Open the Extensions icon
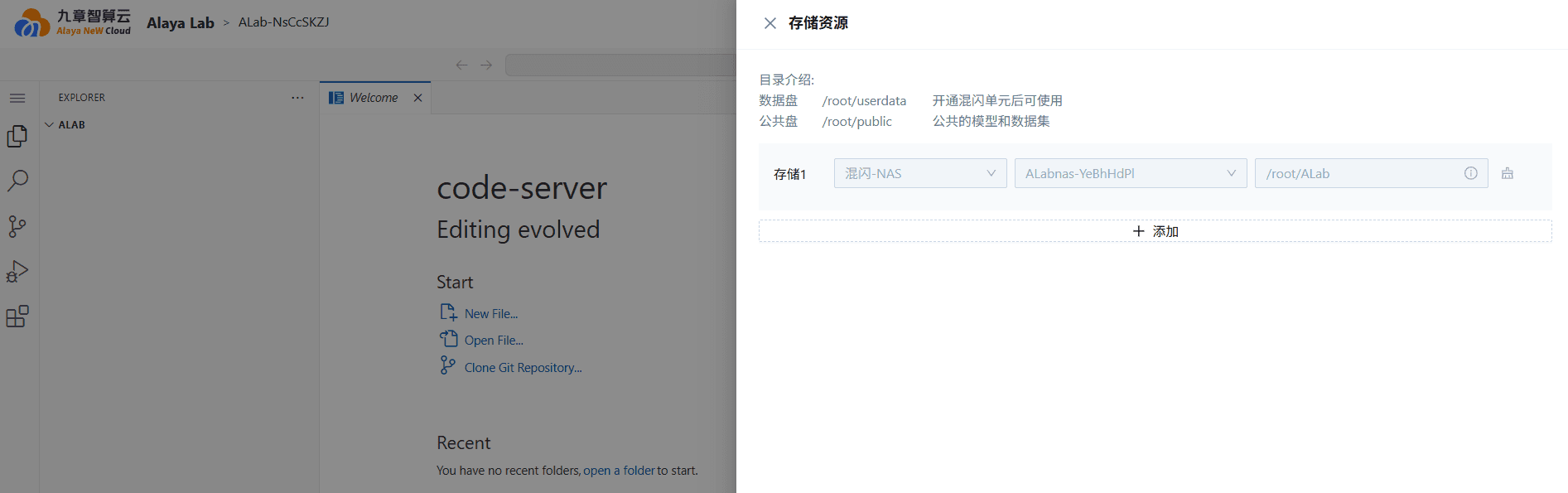 click(x=17, y=317)
